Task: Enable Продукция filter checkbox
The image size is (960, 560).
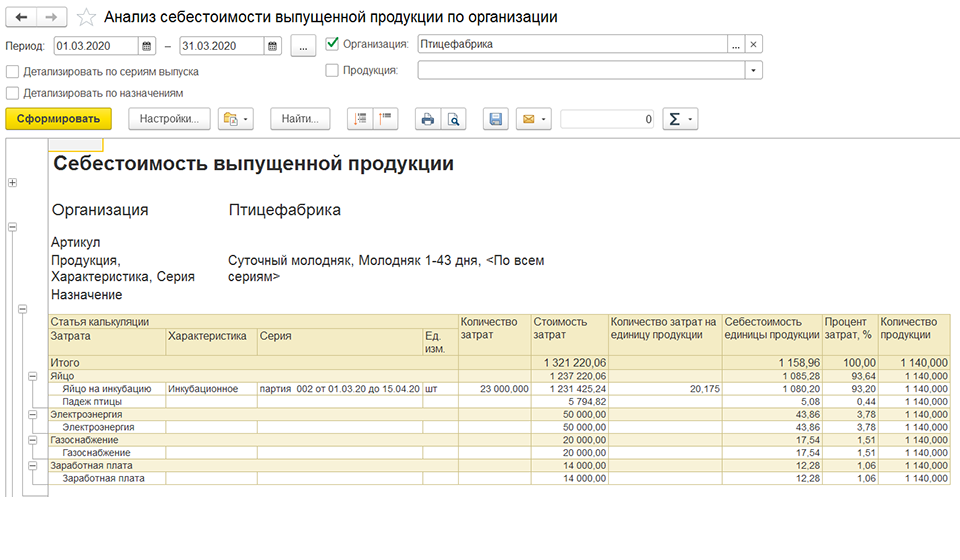Action: pyautogui.click(x=332, y=70)
